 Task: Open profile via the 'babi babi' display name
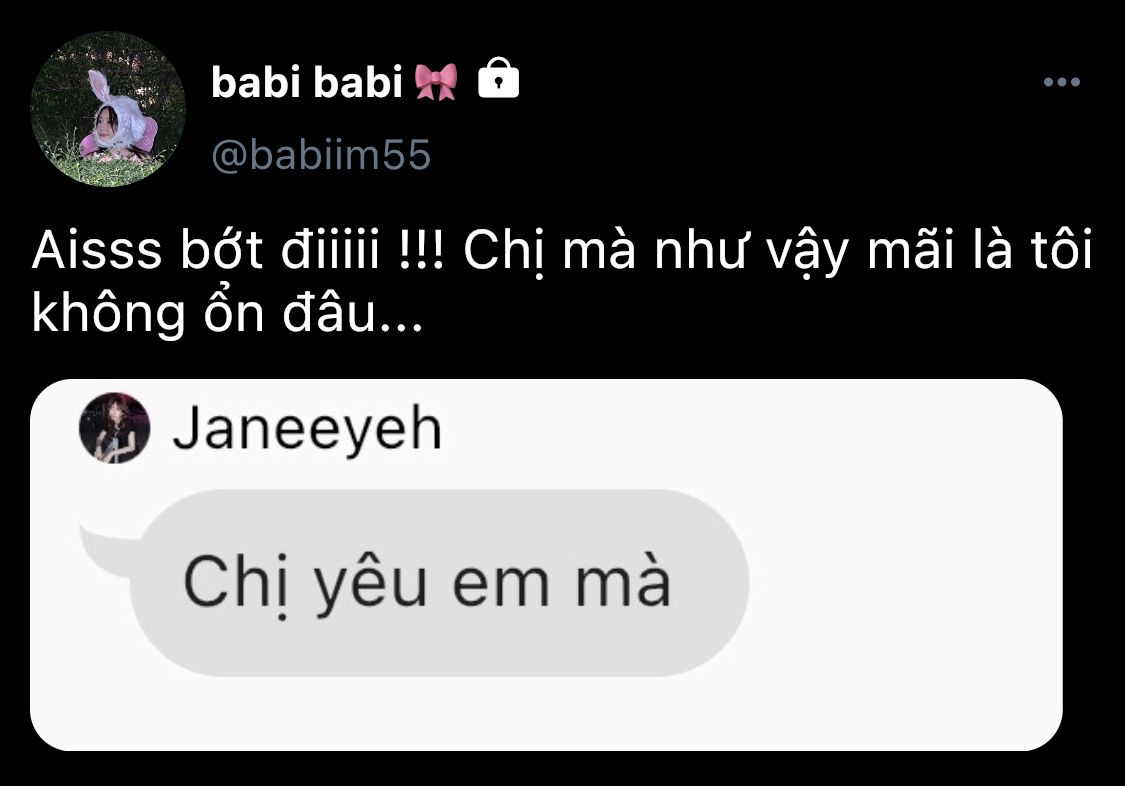point(306,82)
